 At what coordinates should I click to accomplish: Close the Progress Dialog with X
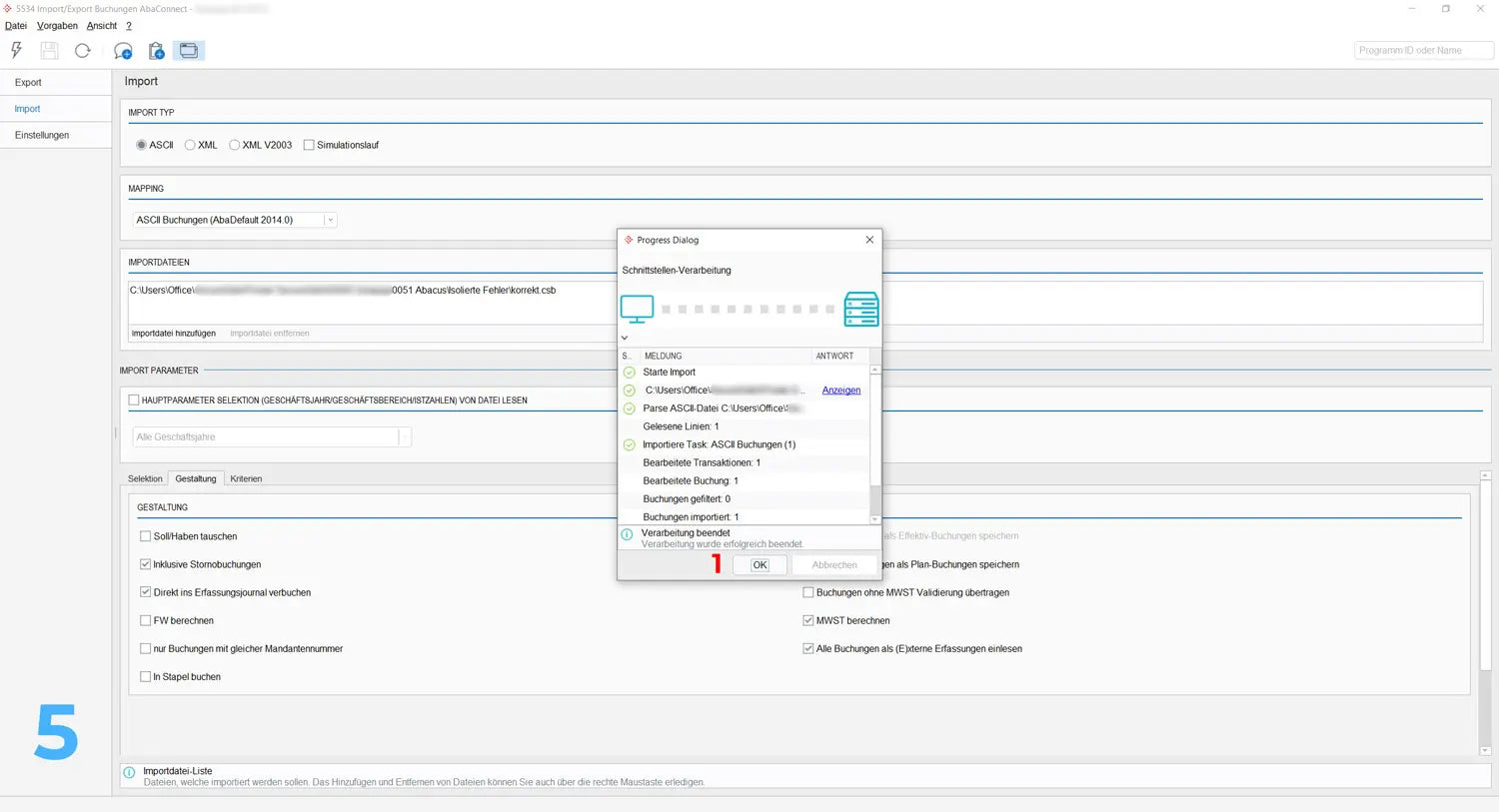coord(869,240)
